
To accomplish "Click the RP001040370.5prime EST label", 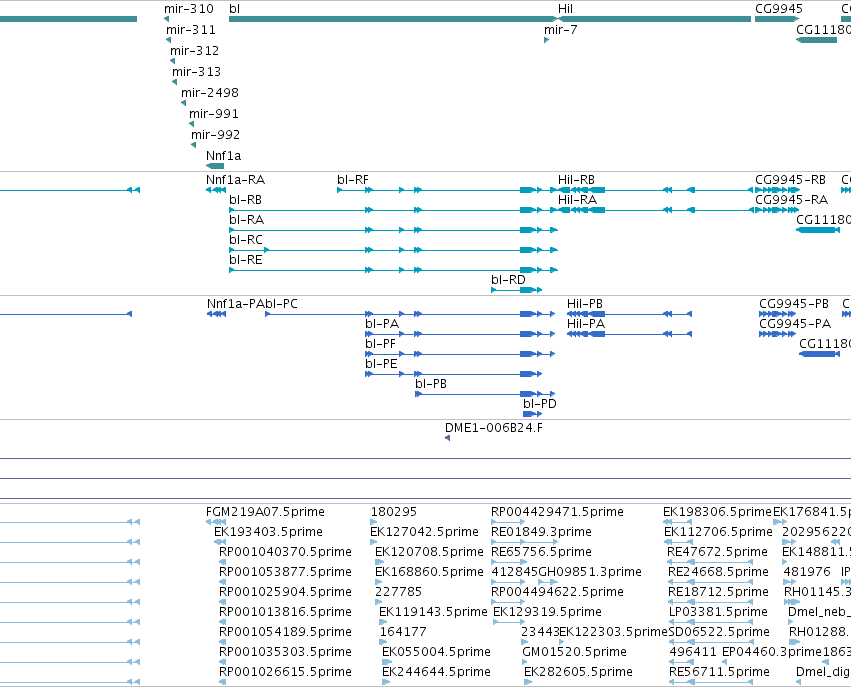I will click(285, 552).
